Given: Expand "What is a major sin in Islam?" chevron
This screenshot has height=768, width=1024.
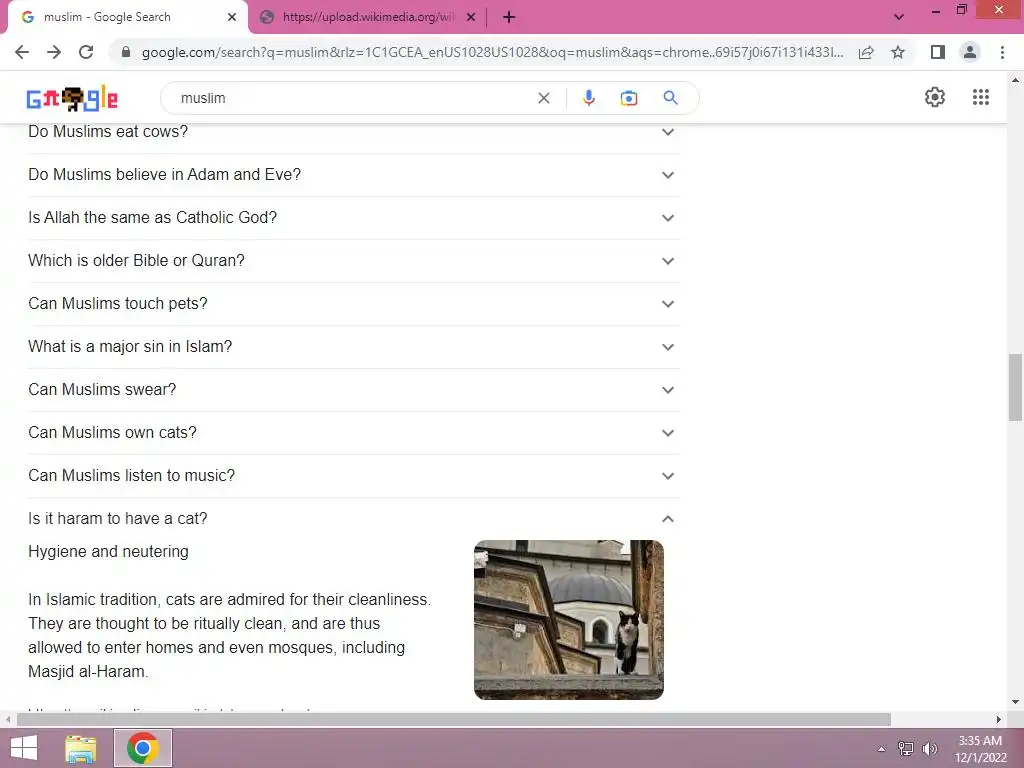Looking at the screenshot, I should [x=667, y=347].
